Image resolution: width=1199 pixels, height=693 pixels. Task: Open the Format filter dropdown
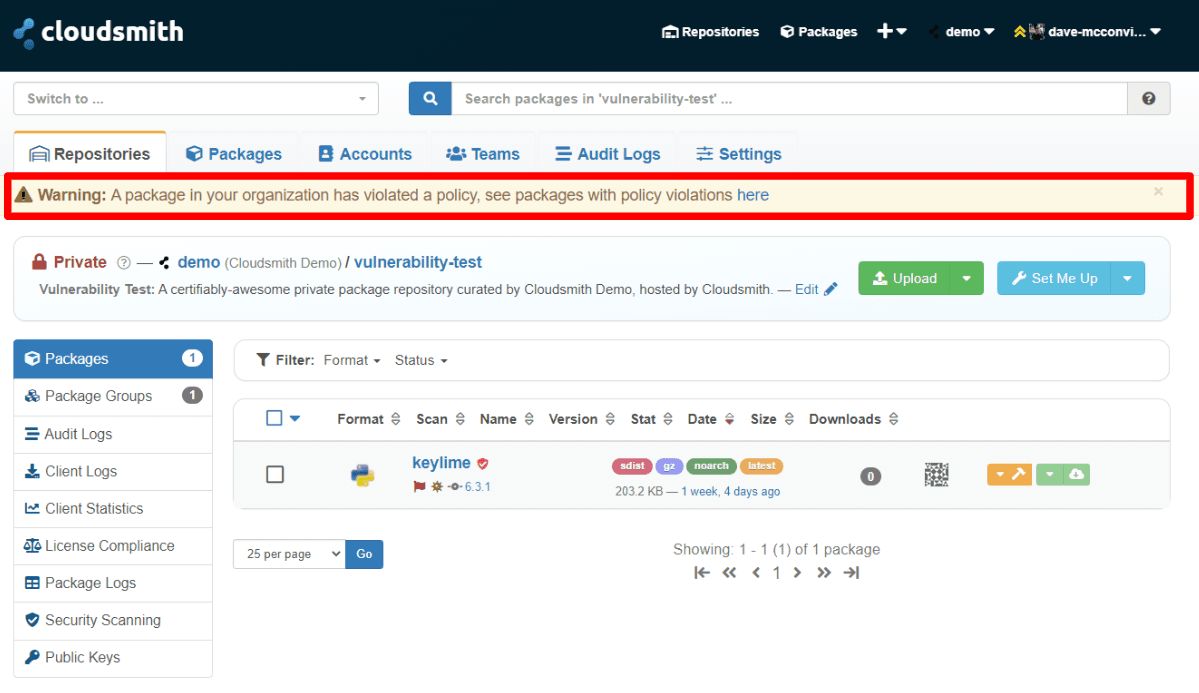coord(351,360)
